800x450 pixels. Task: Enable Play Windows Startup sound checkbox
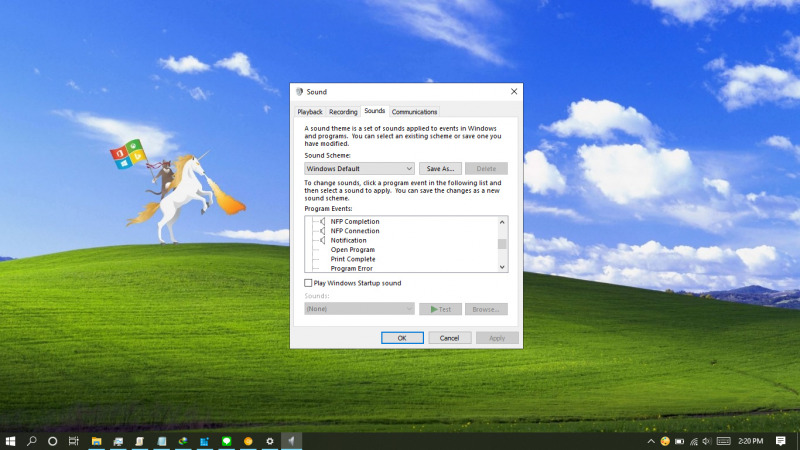point(308,283)
